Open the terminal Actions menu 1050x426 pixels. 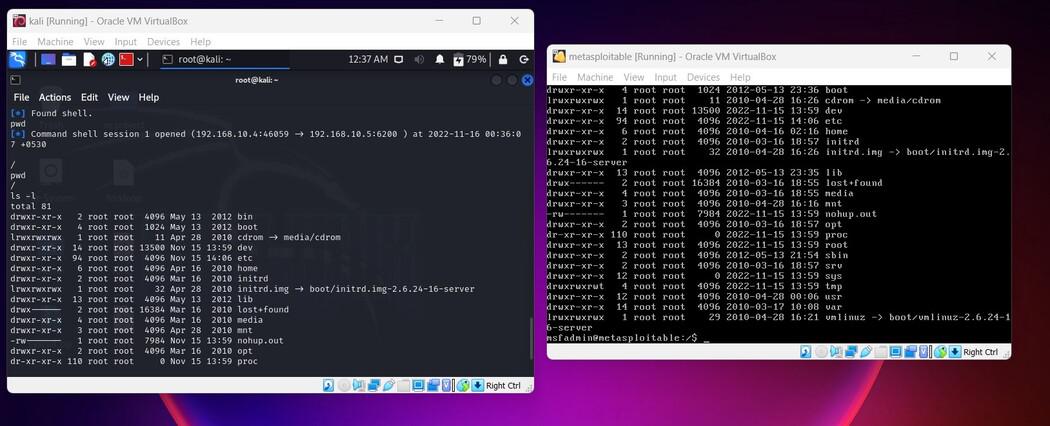click(x=55, y=97)
